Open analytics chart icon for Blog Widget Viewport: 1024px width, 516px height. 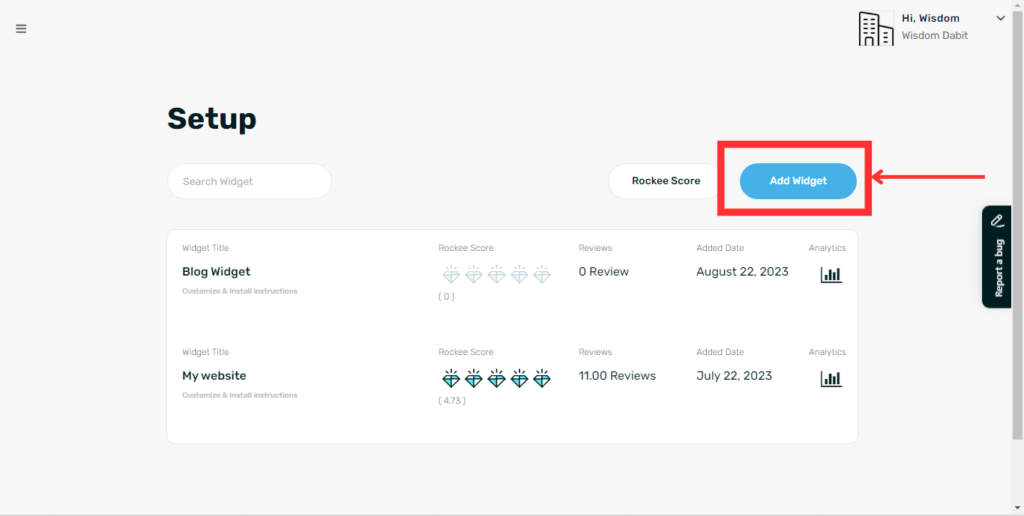pos(831,274)
